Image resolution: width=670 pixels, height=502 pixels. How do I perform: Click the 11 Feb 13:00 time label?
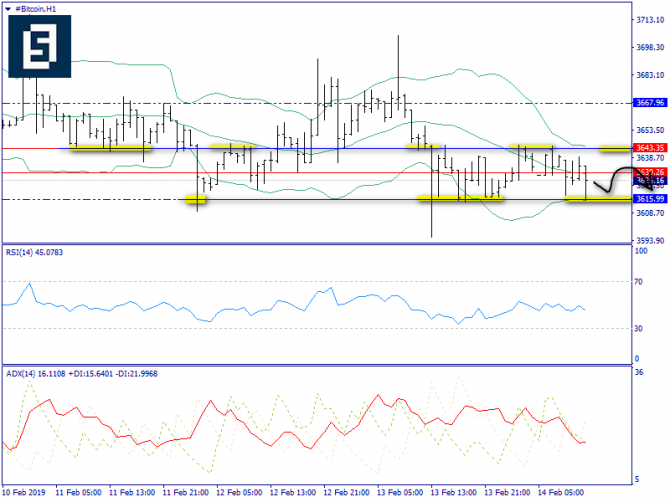coord(132,493)
